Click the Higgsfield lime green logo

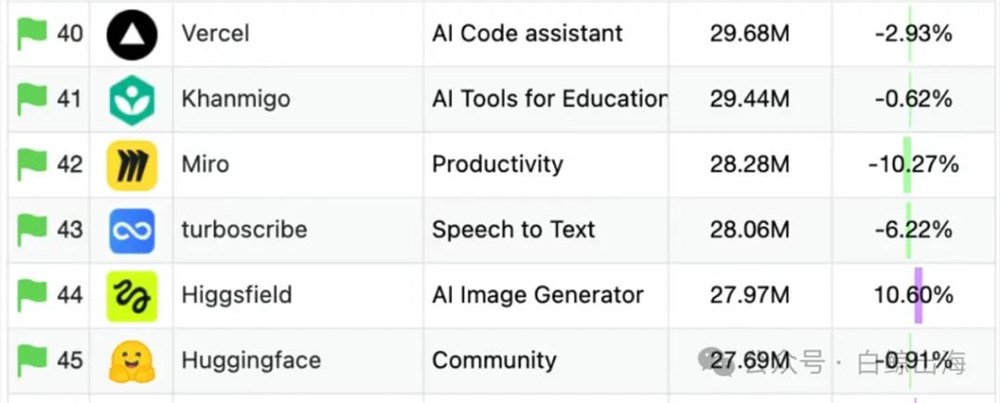(132, 296)
